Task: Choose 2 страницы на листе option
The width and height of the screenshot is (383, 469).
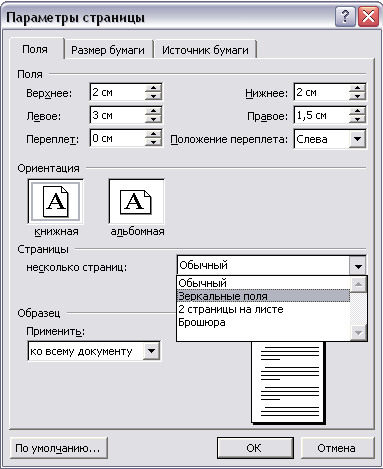Action: (x=263, y=309)
